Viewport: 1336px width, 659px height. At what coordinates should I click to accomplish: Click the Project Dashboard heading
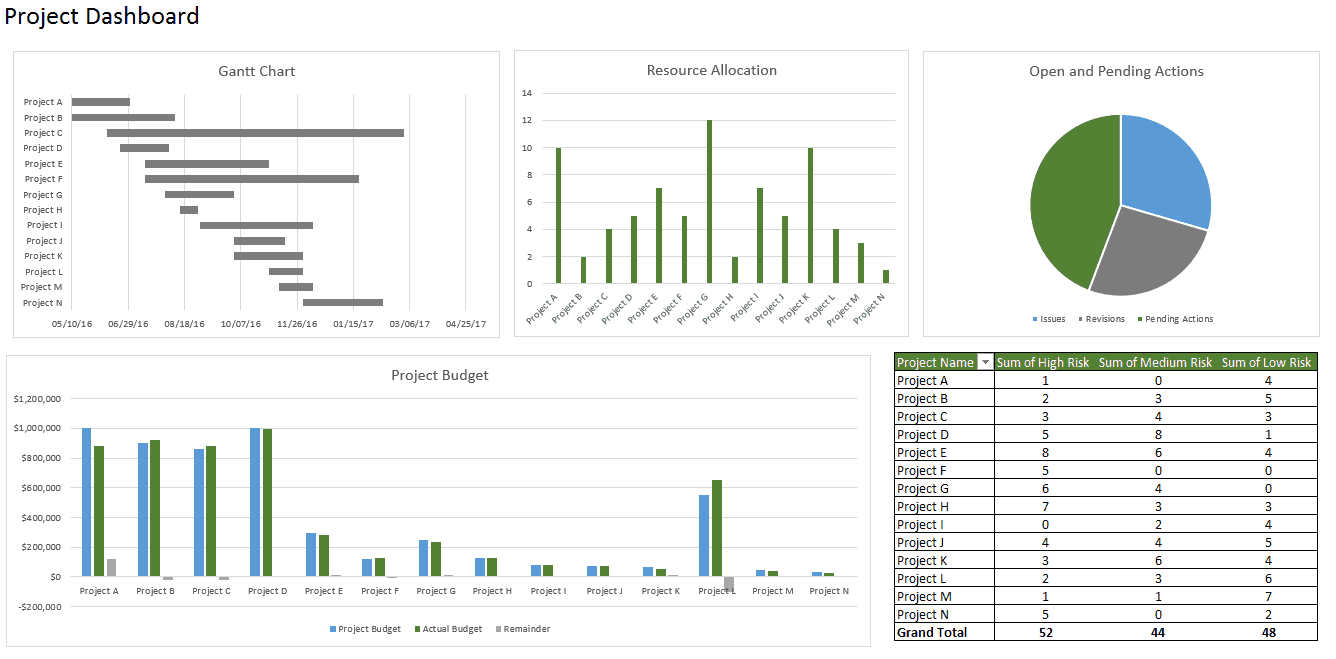104,16
